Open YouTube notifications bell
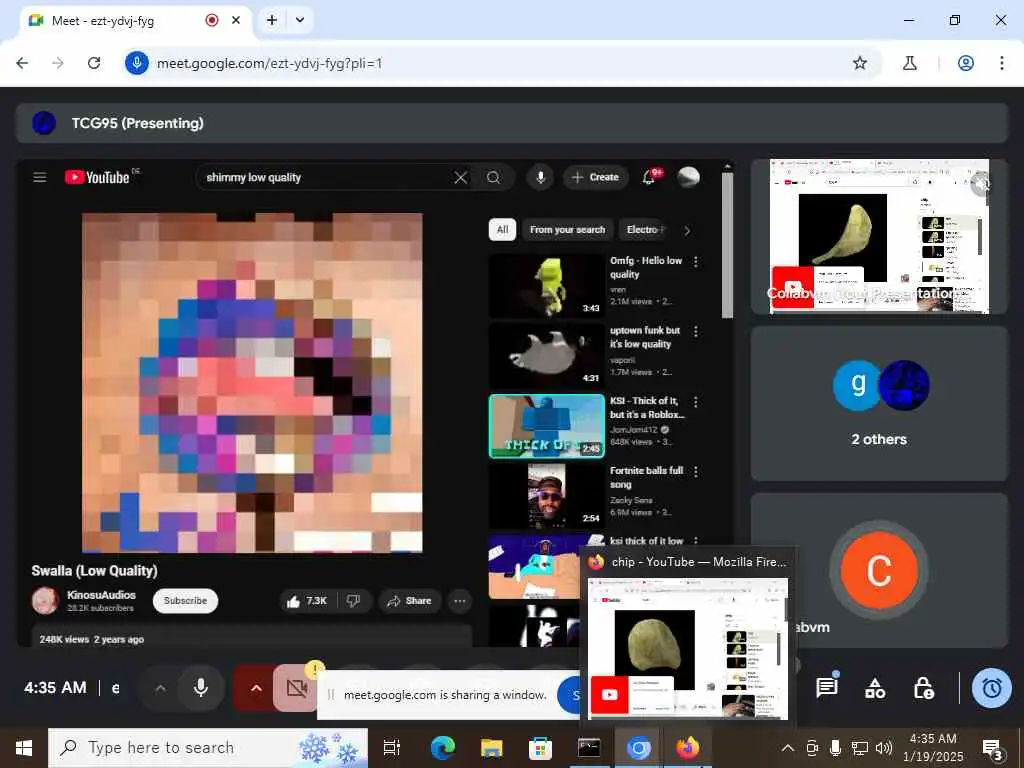 (650, 176)
